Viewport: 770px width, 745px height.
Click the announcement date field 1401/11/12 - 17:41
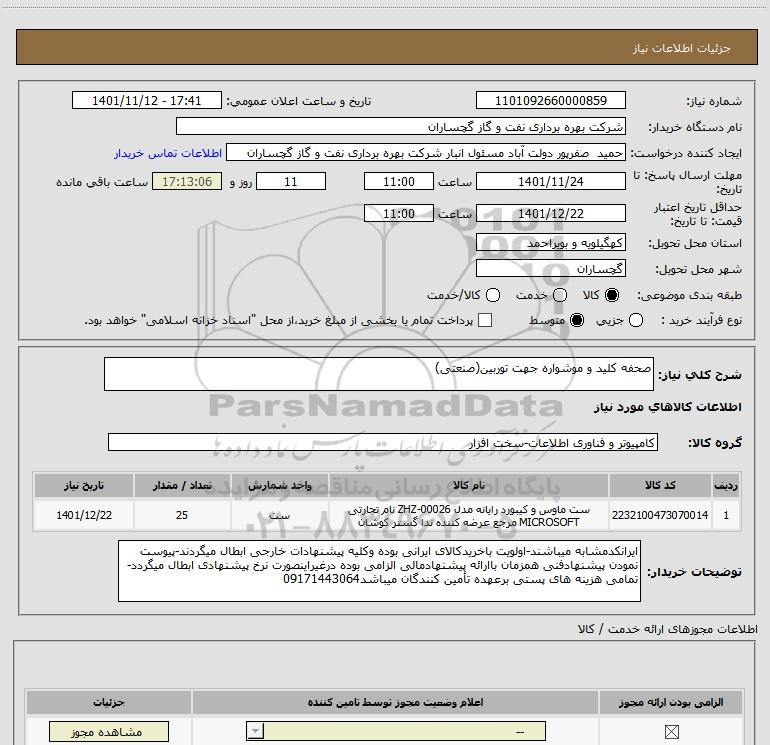pos(147,101)
